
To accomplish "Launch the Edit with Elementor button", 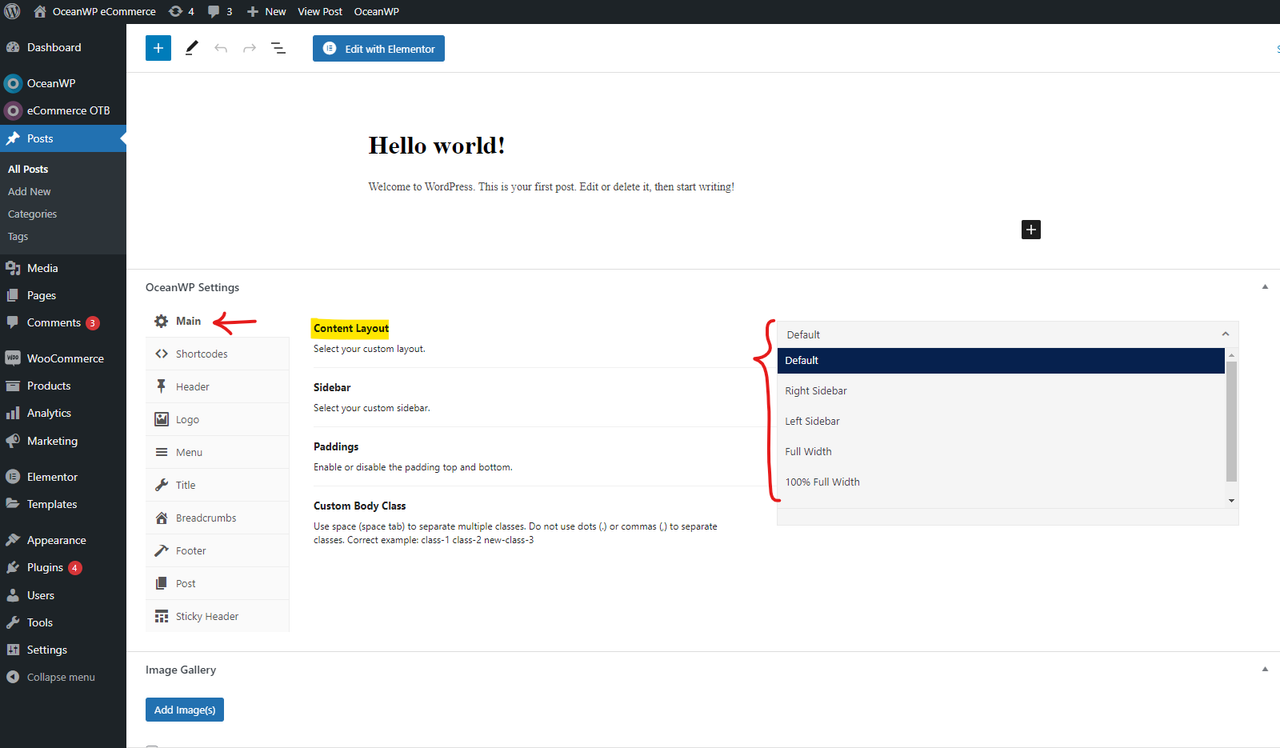I will tap(378, 48).
